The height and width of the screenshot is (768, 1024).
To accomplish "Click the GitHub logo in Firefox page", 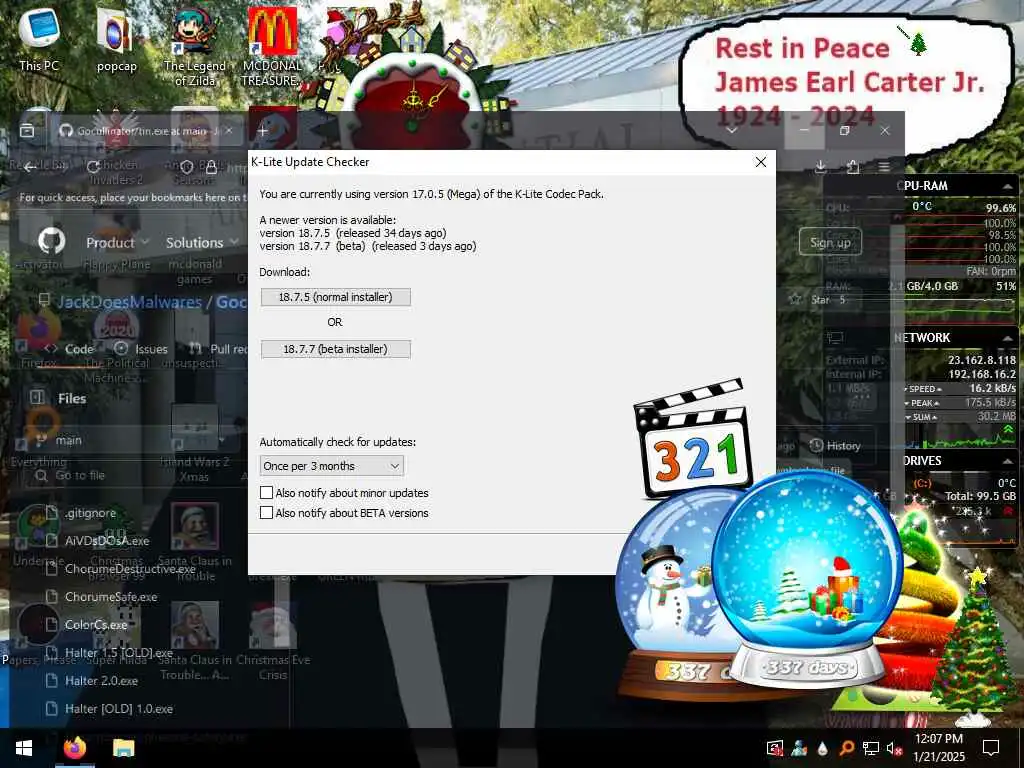I will [x=52, y=242].
